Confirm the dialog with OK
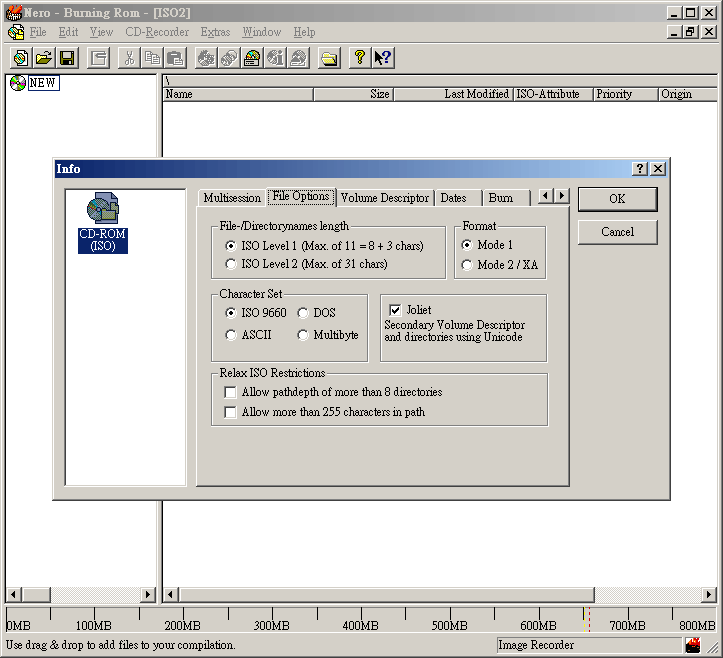The image size is (723, 658). tap(617, 199)
